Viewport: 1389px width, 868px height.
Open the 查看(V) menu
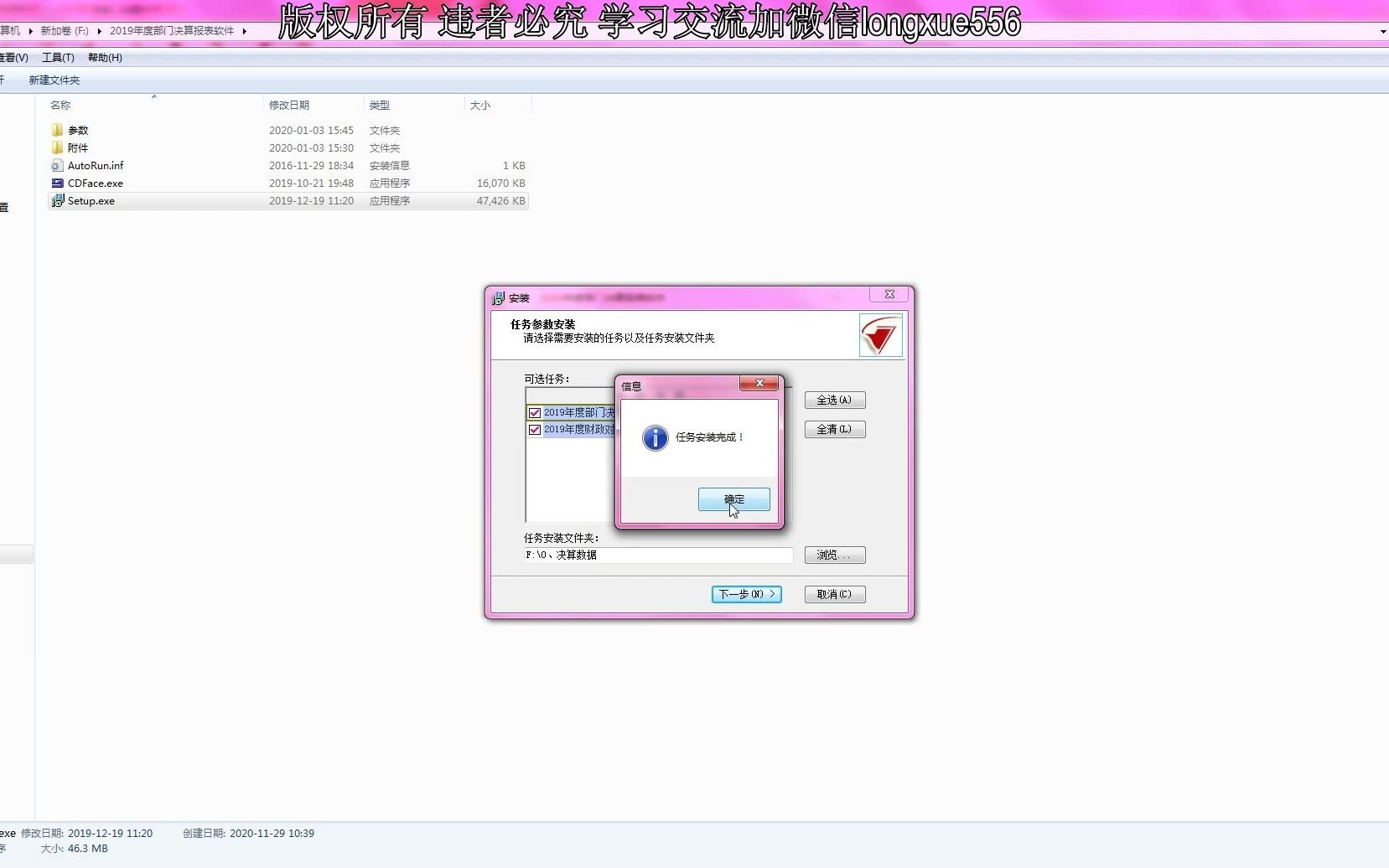pos(13,57)
